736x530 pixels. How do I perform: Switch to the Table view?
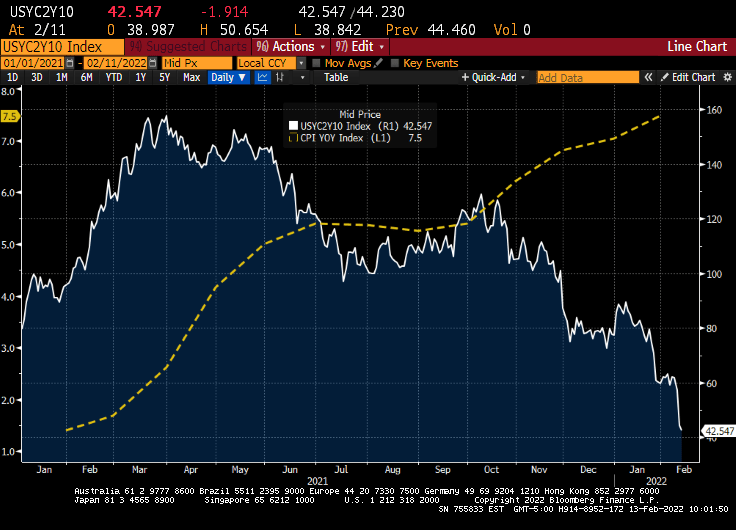(x=336, y=78)
